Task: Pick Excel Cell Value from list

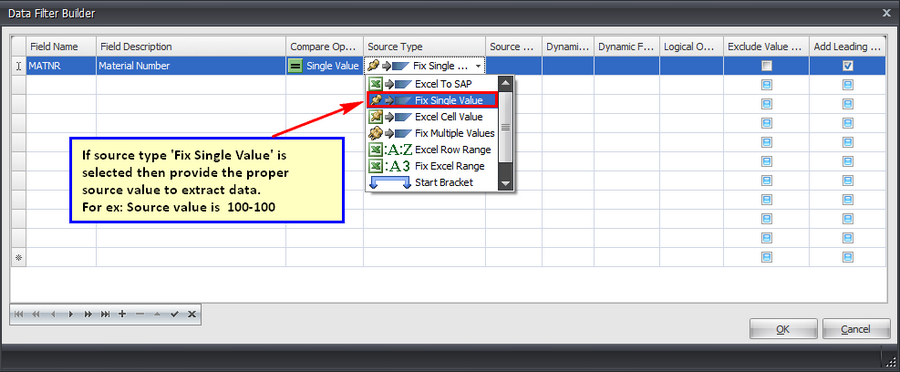Action: tap(432, 117)
